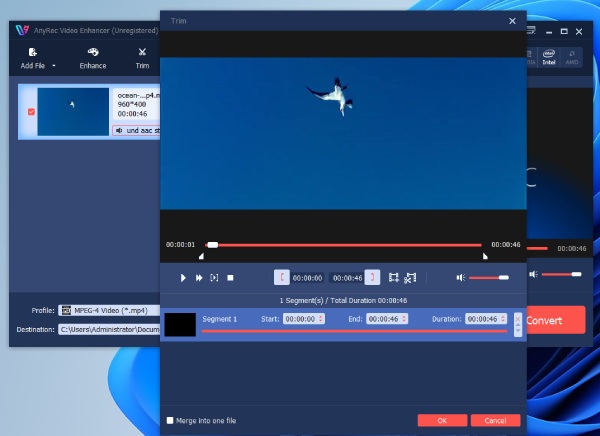Image resolution: width=600 pixels, height=436 pixels.
Task: Adjust the Segment 1 Duration stepper
Action: click(503, 318)
